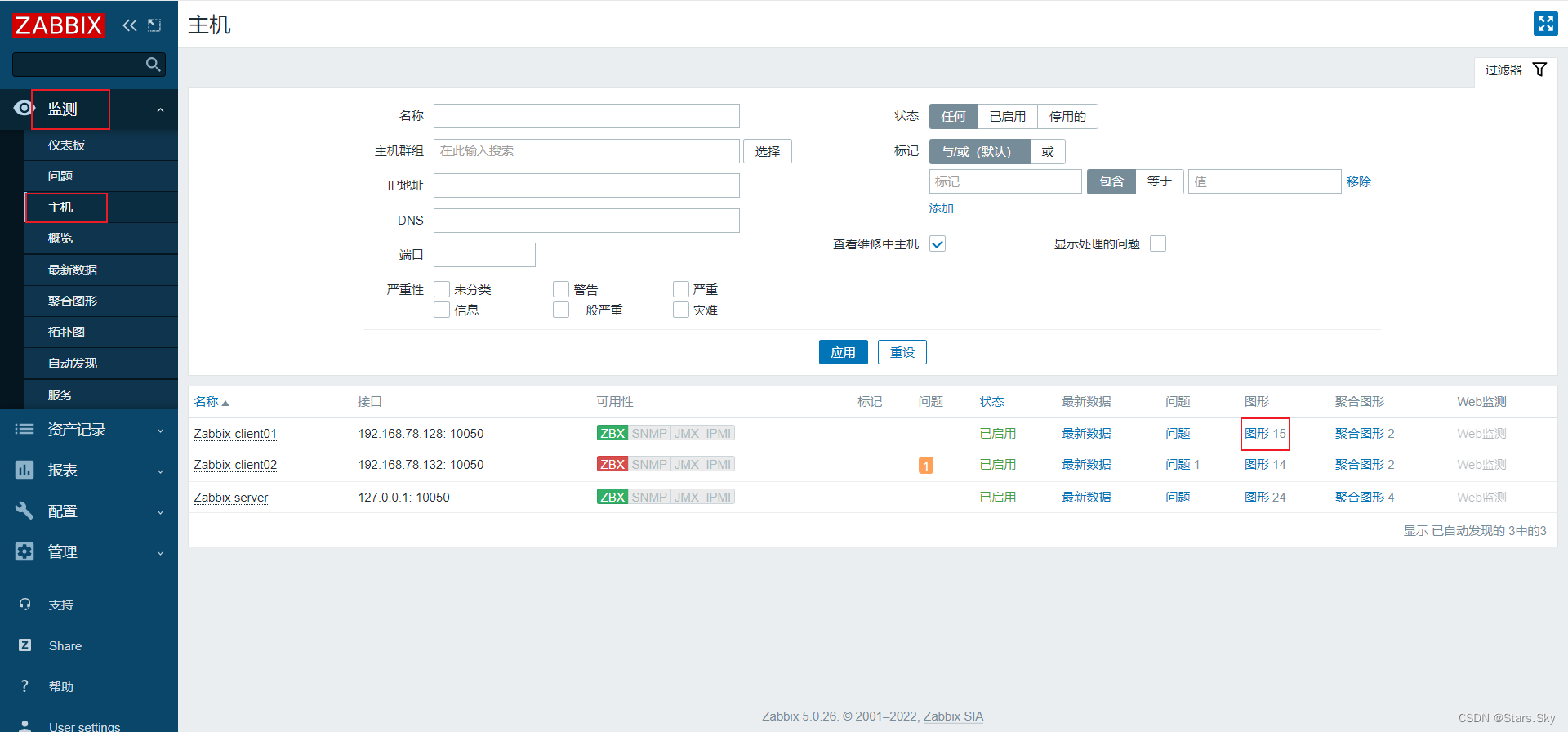1568x732 pixels.
Task: Enter fullscreen kiosk mode icon
Action: pos(1545,24)
